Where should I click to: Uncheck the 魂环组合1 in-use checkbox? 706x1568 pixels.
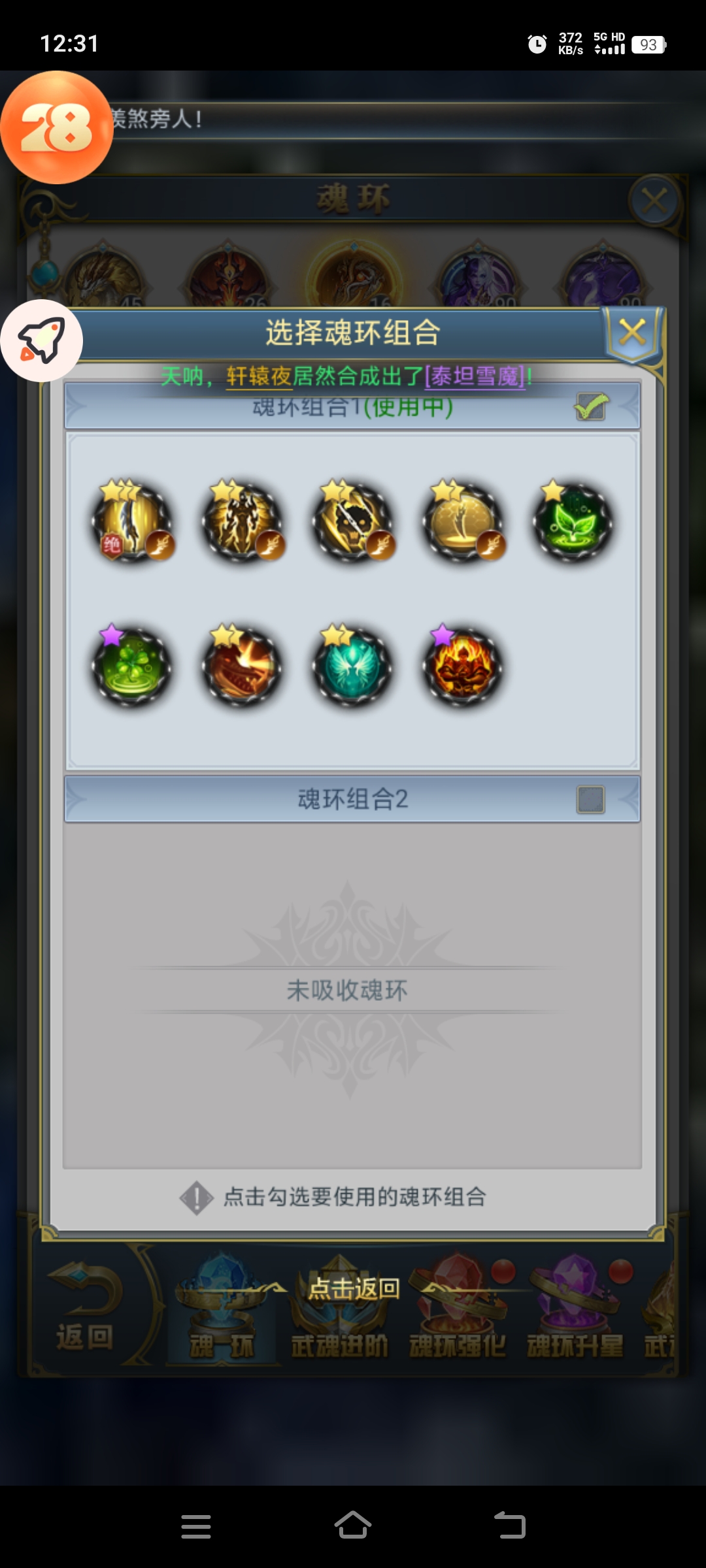pyautogui.click(x=591, y=407)
